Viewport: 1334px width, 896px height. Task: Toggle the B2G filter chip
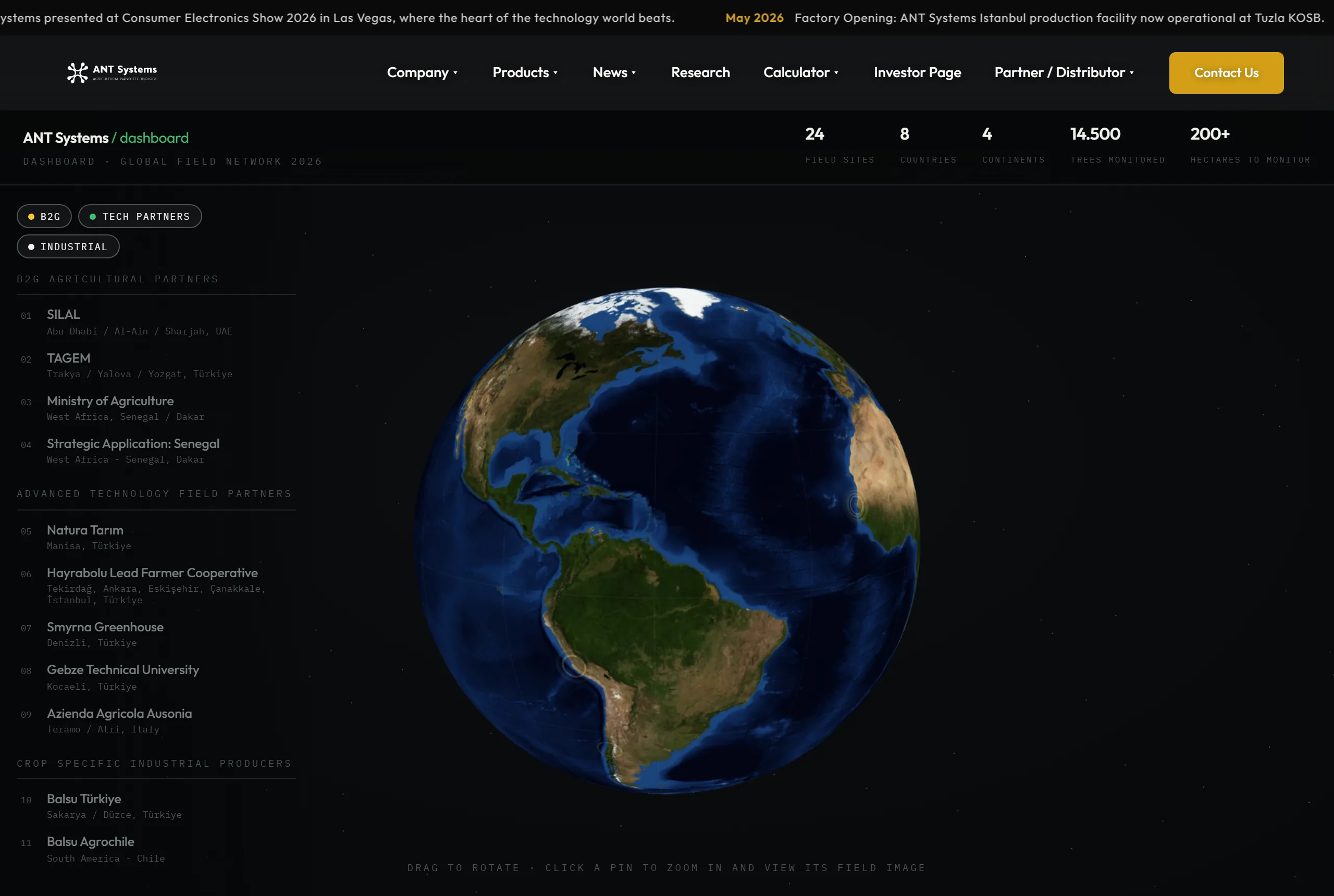(44, 216)
